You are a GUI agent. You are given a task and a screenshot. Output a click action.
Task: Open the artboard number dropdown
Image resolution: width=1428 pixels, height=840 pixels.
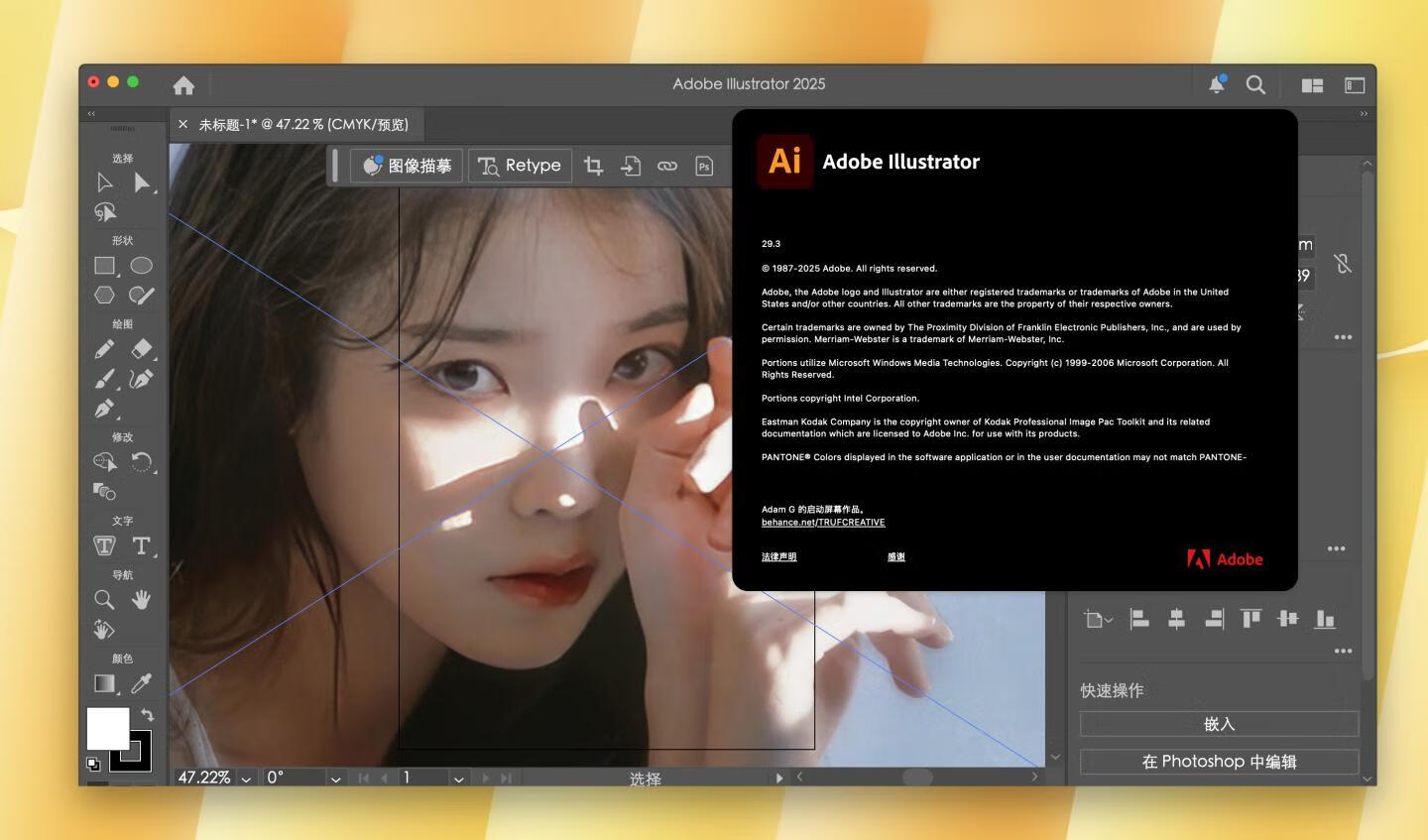point(459,779)
